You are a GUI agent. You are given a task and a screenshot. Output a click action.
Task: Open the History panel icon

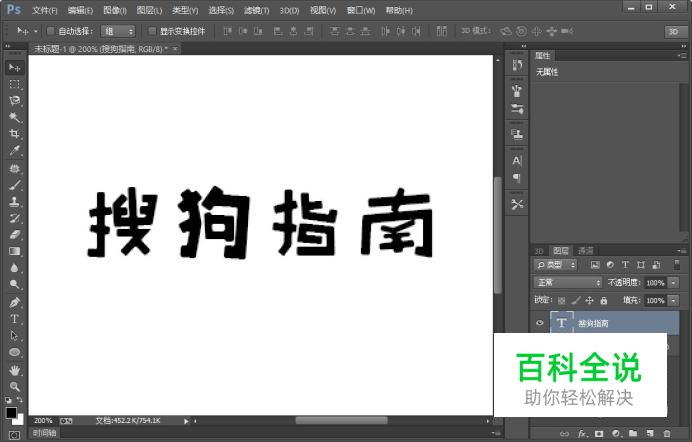pyautogui.click(x=517, y=65)
